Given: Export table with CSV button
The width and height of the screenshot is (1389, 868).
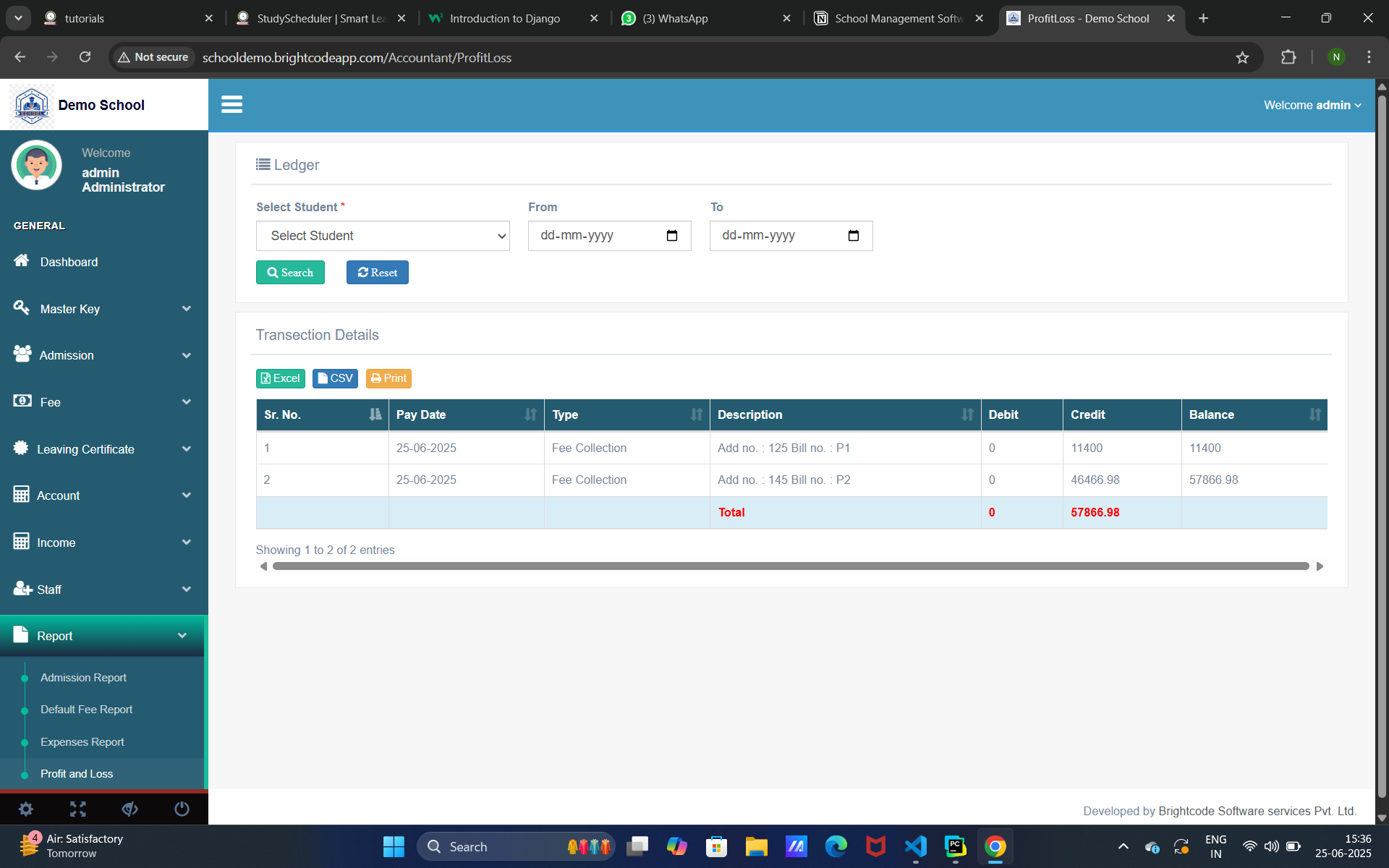Looking at the screenshot, I should tap(335, 378).
